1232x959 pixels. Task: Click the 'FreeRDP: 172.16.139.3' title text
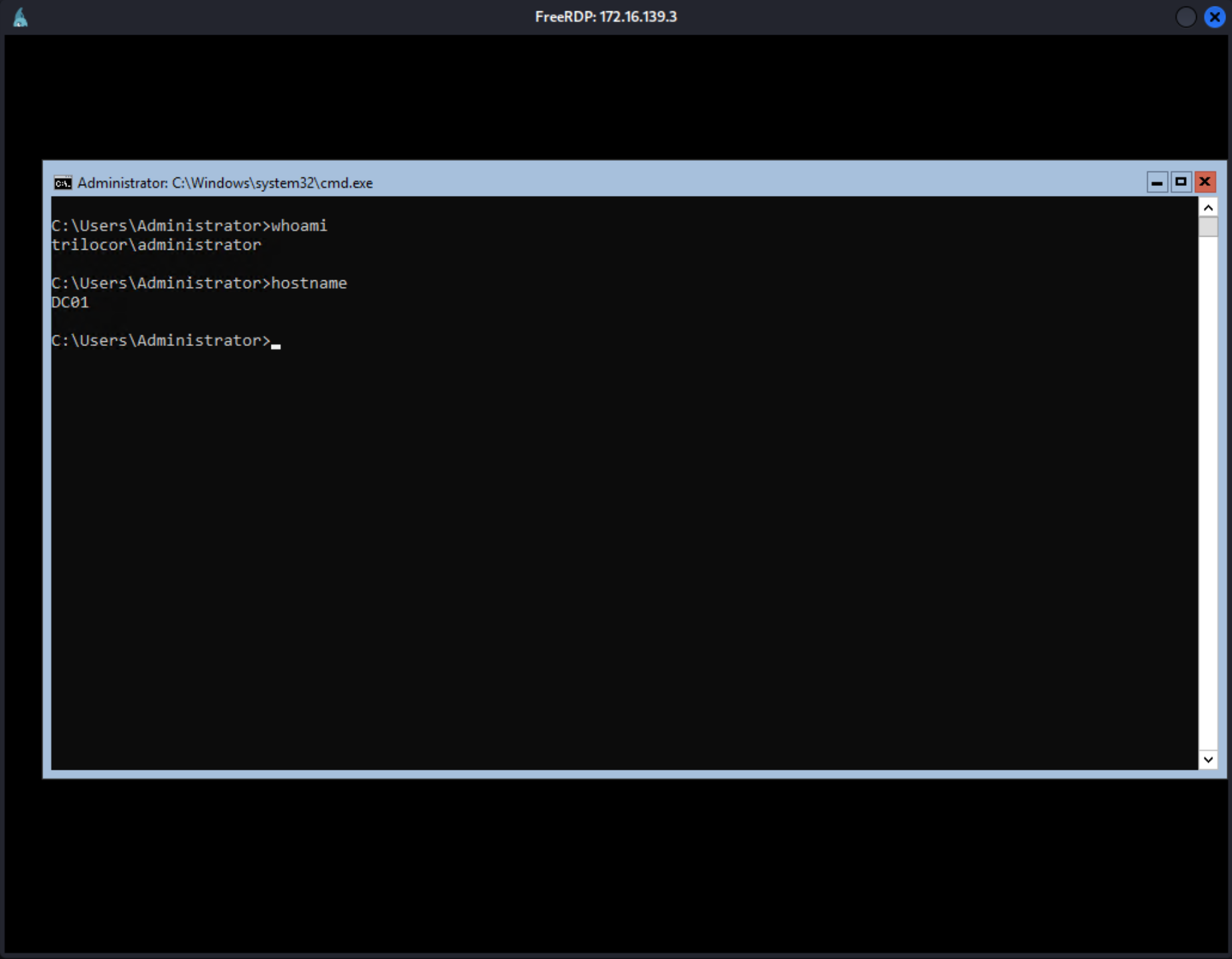click(606, 17)
